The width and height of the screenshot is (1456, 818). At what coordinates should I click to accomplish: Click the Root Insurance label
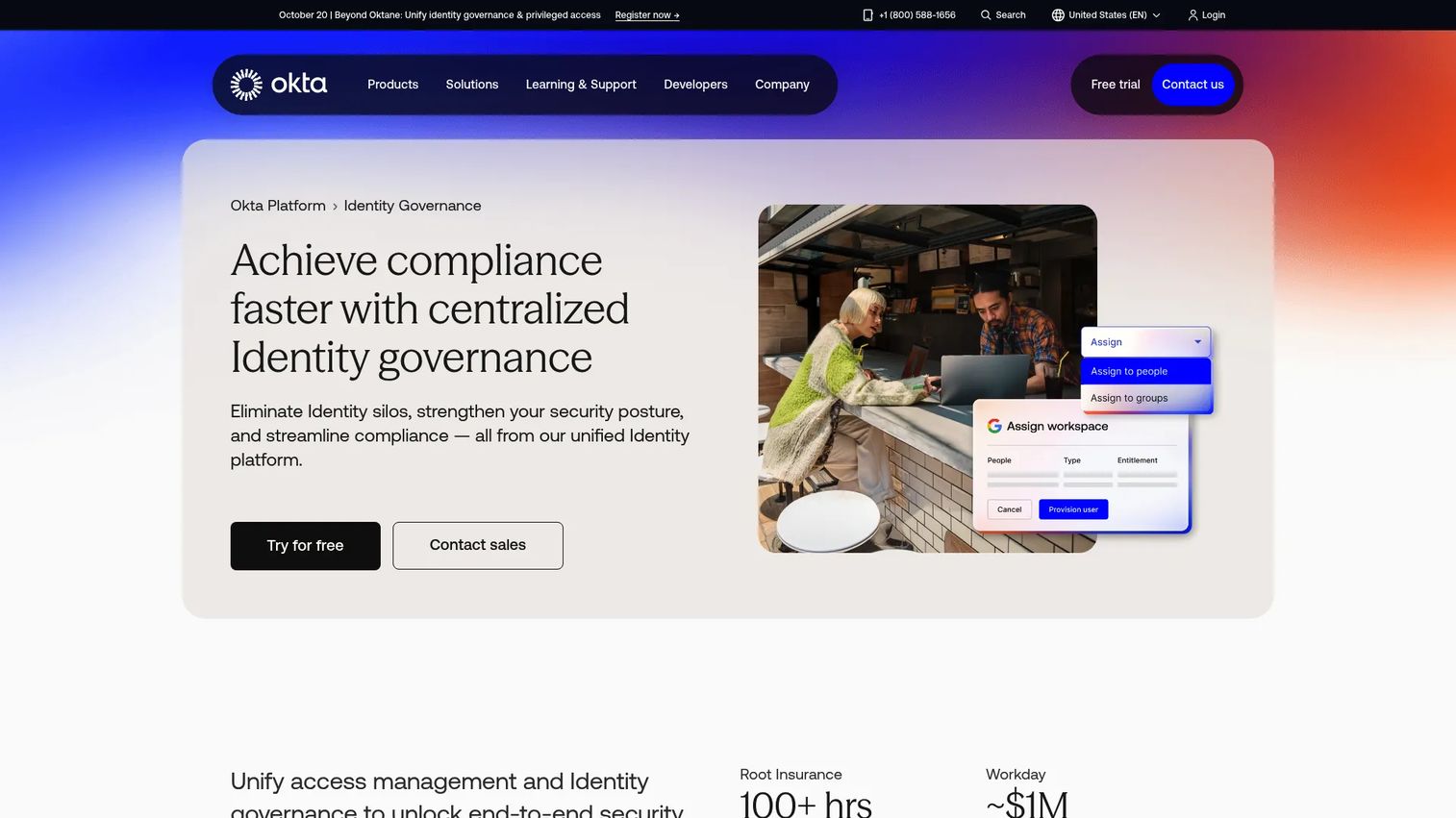click(x=791, y=775)
